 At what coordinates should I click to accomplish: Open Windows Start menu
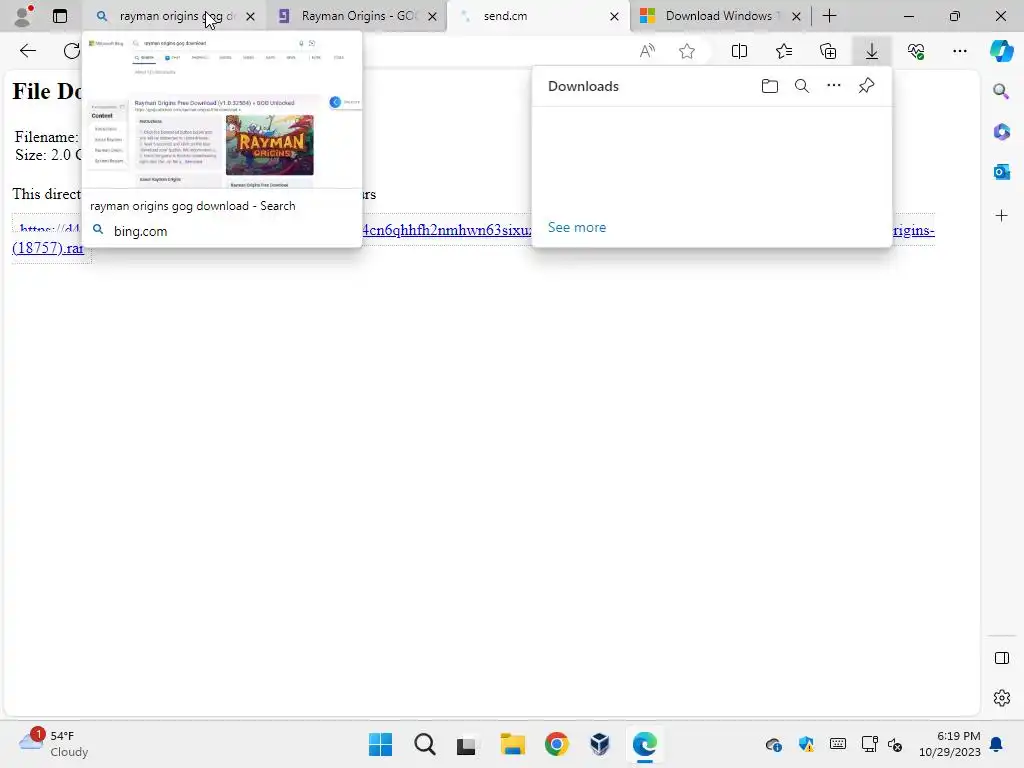click(380, 744)
